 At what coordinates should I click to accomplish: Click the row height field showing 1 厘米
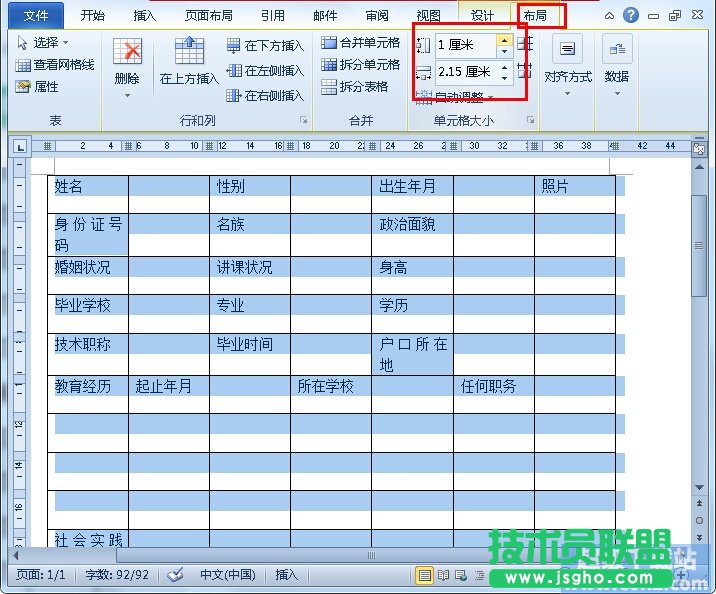click(x=465, y=45)
